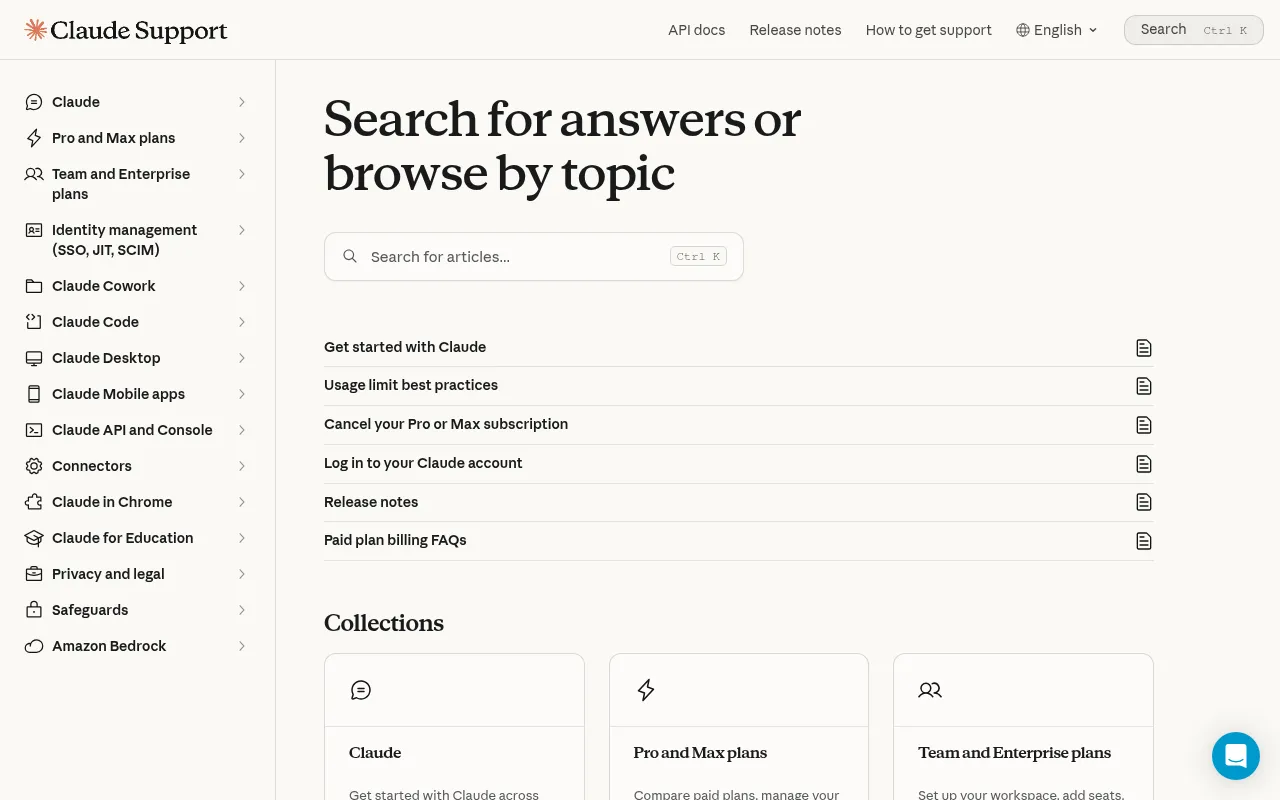The height and width of the screenshot is (800, 1280).
Task: Open the chat messenger bubble button
Action: coord(1236,756)
